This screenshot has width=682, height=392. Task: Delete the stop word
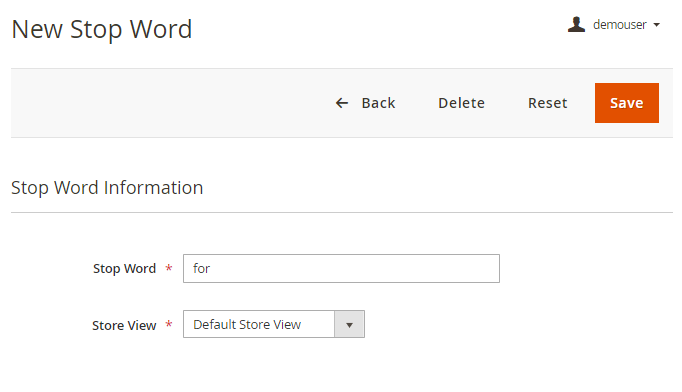[x=461, y=103]
